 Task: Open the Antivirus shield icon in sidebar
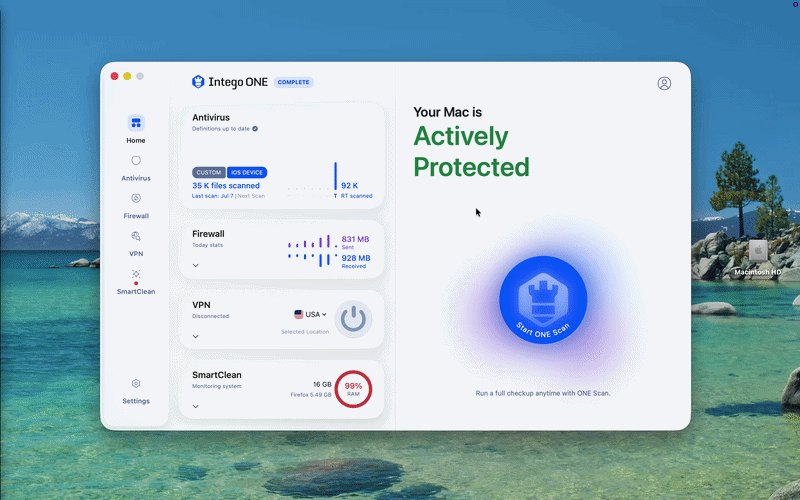tap(136, 161)
